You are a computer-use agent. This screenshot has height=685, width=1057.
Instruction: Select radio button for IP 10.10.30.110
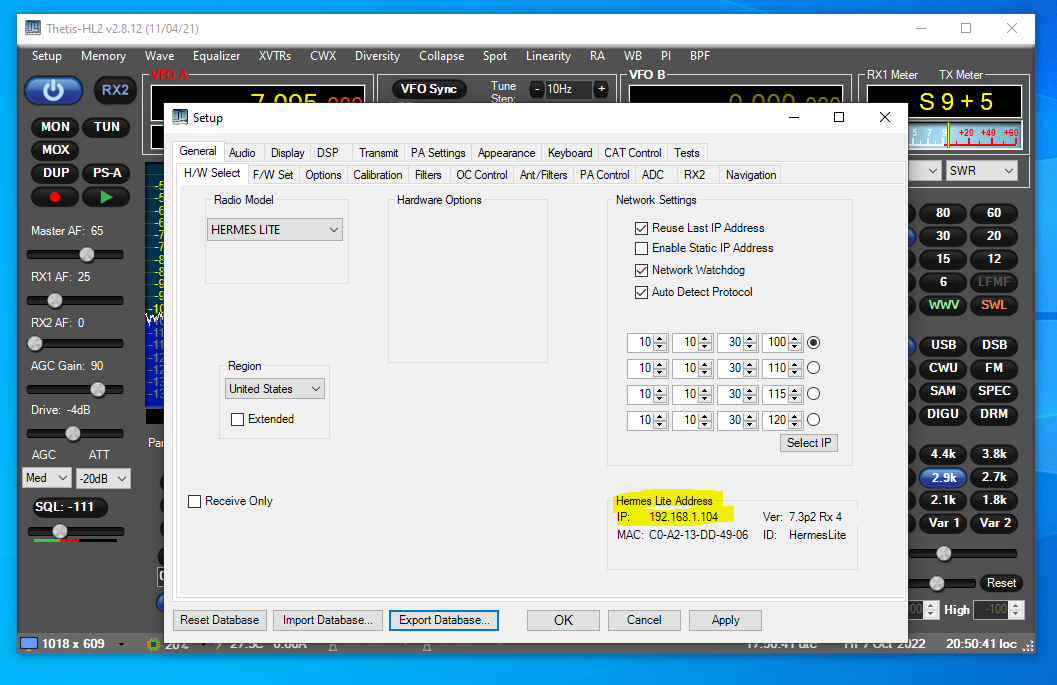(814, 368)
